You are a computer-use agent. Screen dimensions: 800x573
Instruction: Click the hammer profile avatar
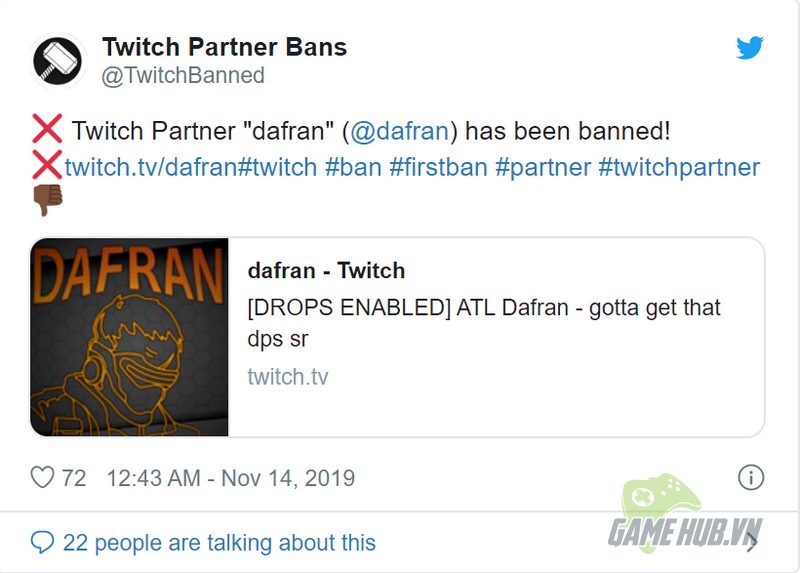click(57, 61)
